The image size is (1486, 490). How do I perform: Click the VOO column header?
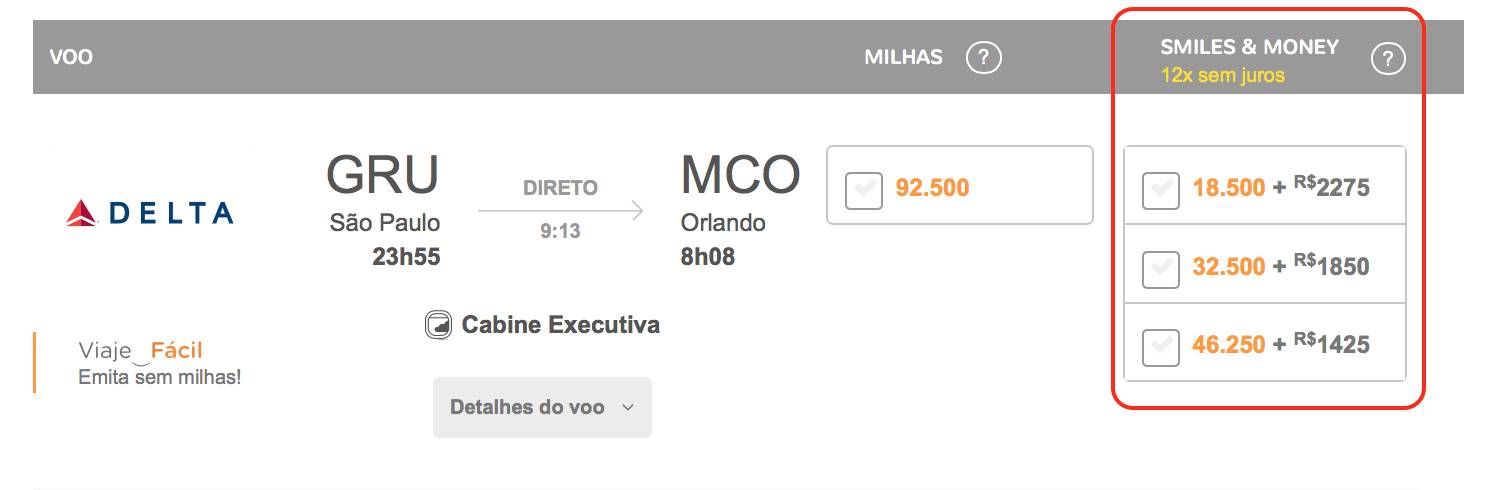[71, 58]
